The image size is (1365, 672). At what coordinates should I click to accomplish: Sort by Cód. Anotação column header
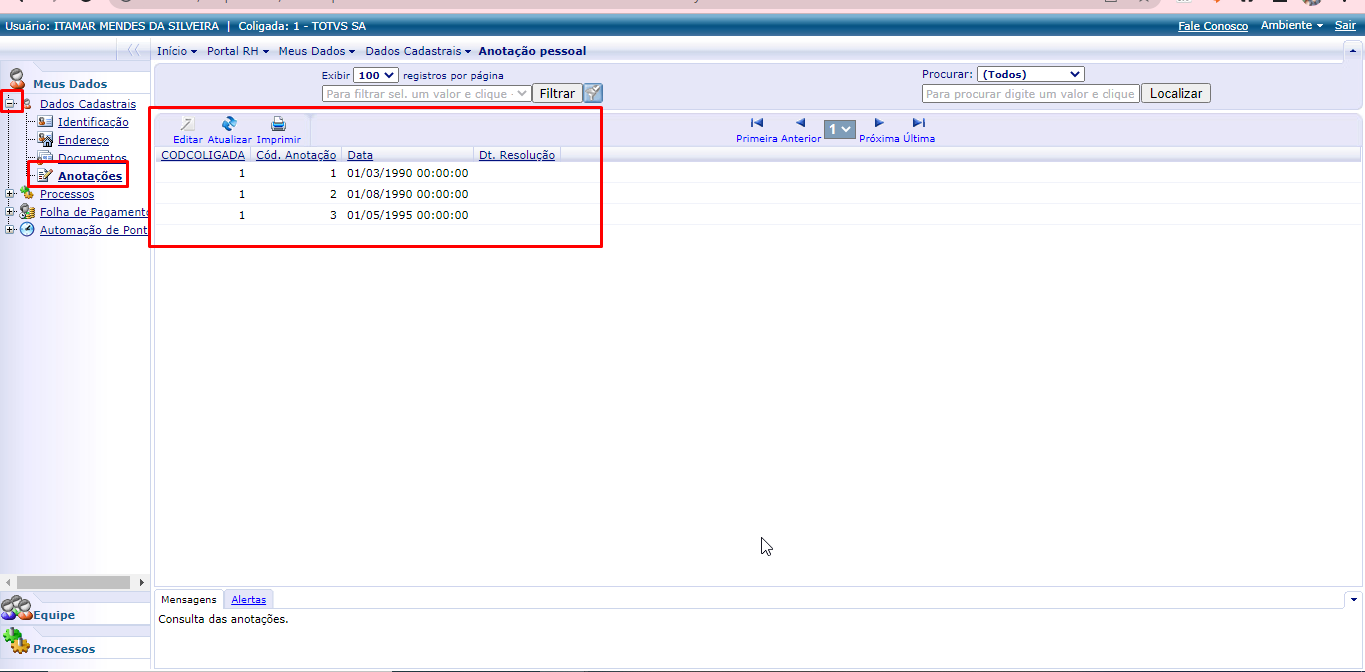[296, 155]
